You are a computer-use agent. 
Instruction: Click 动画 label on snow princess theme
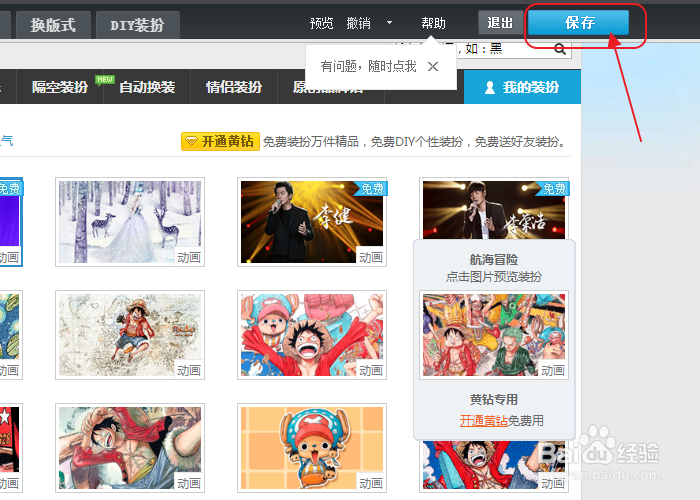[189, 257]
